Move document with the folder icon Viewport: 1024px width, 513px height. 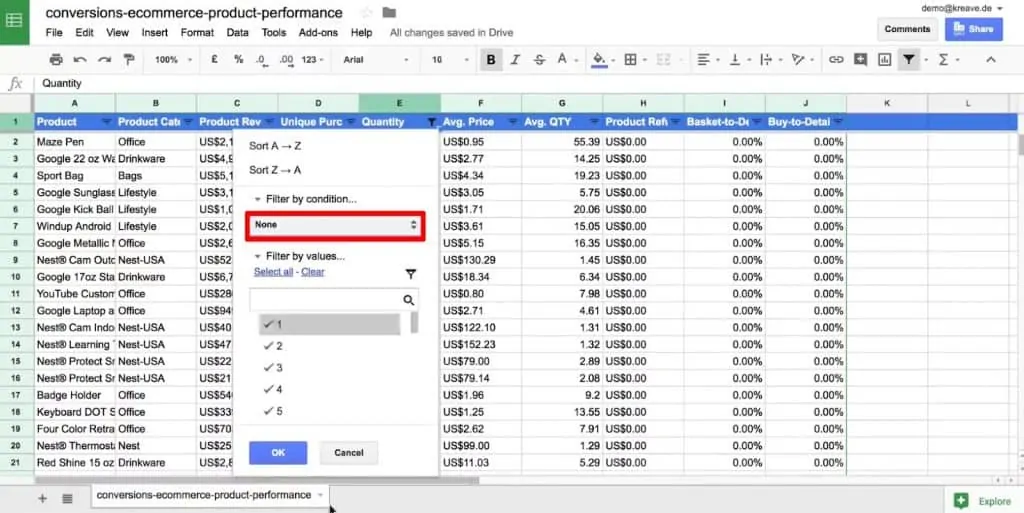[389, 12]
